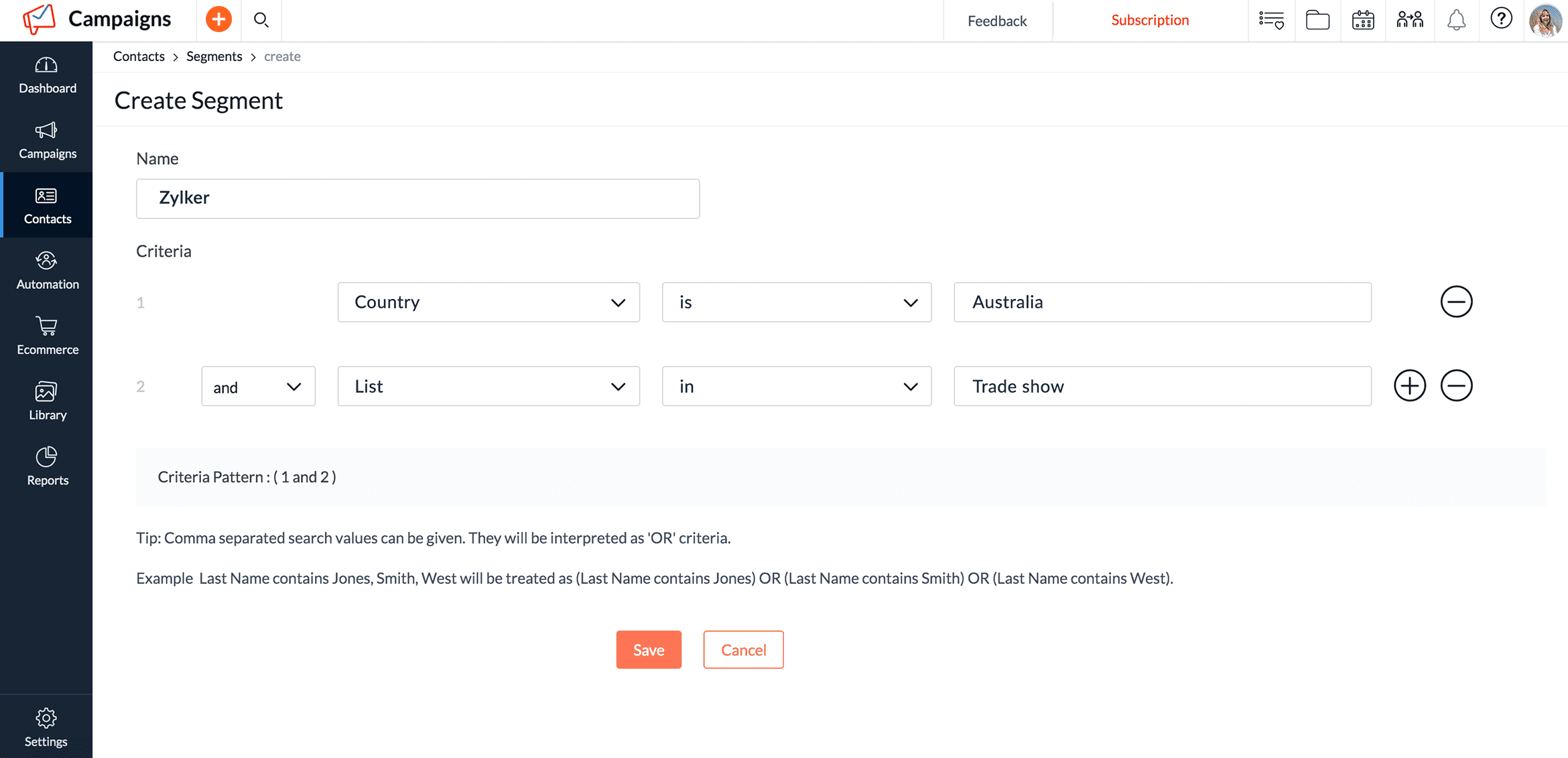Click the add criteria plus button

(1410, 385)
